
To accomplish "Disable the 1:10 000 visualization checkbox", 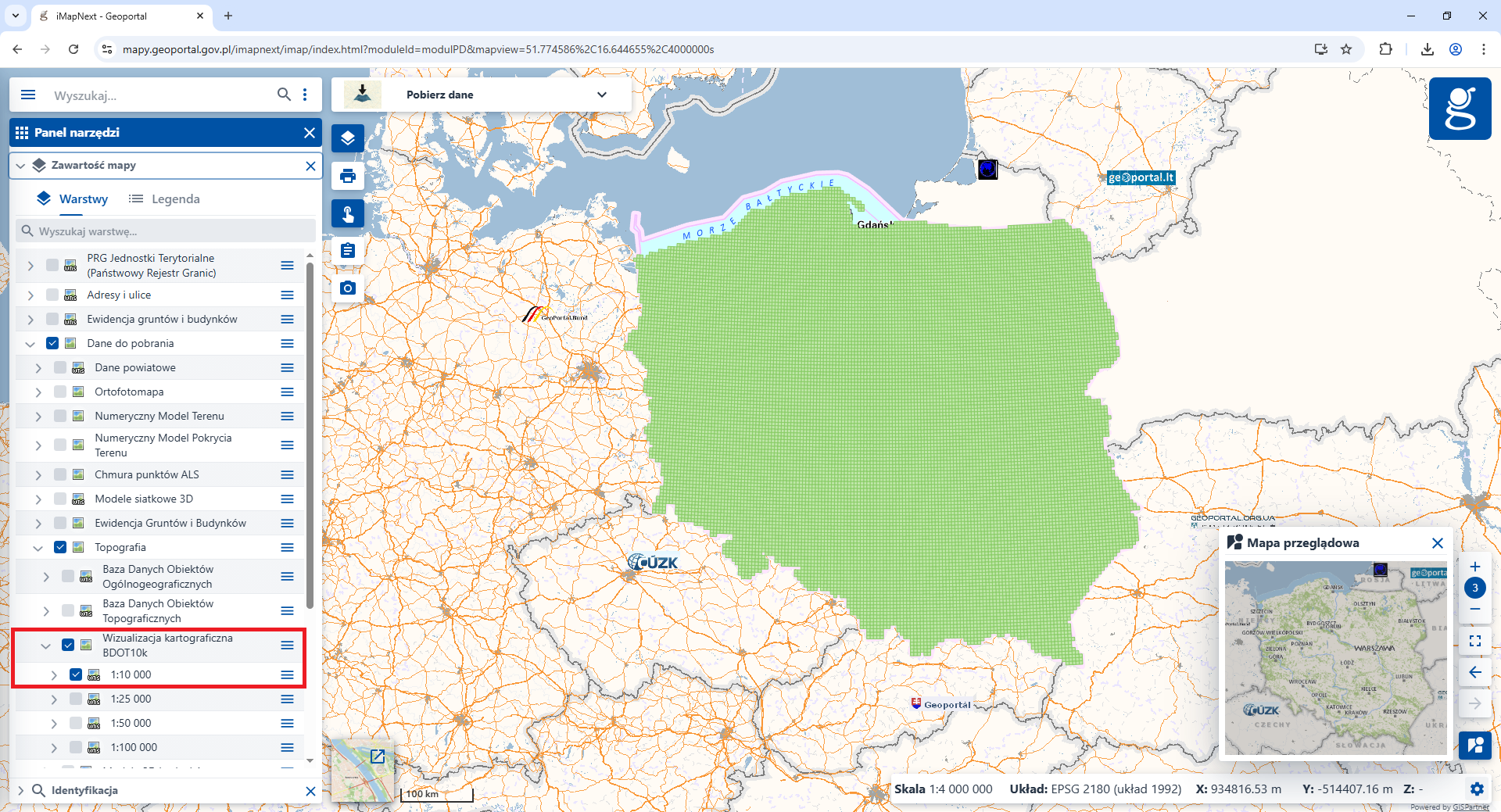I will pos(76,674).
